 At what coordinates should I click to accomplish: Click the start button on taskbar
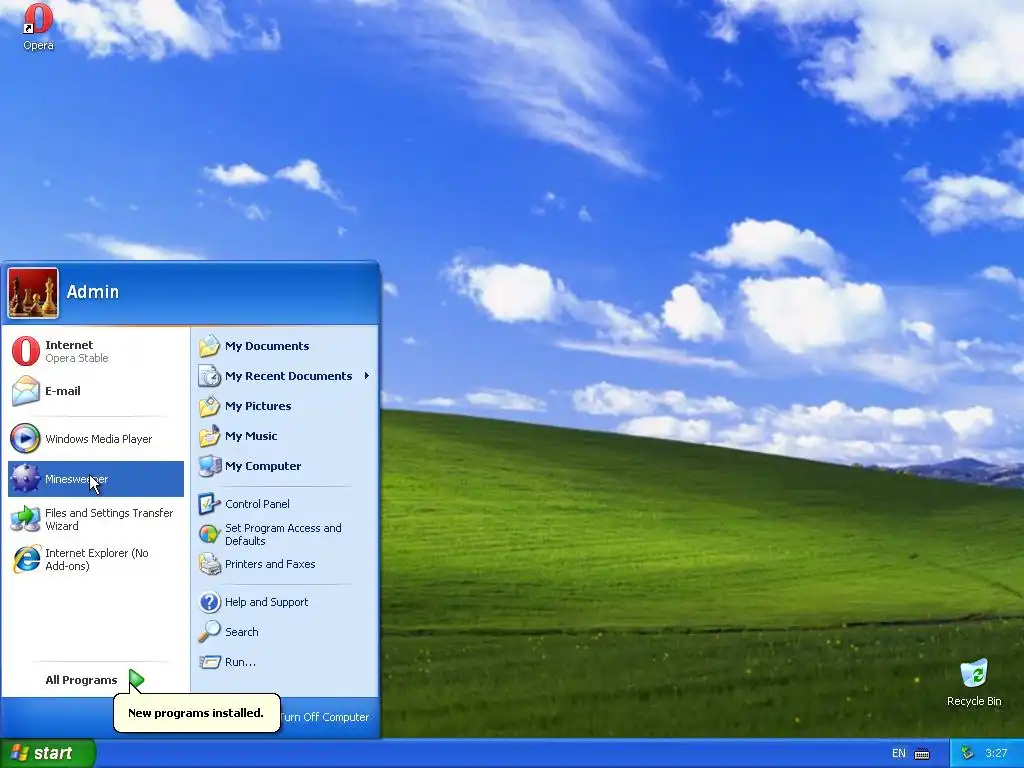pyautogui.click(x=48, y=753)
